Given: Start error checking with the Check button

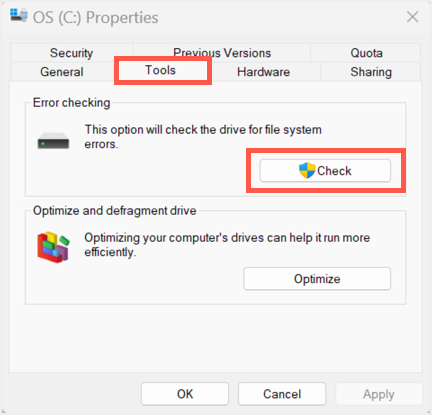Looking at the screenshot, I should 325,171.
